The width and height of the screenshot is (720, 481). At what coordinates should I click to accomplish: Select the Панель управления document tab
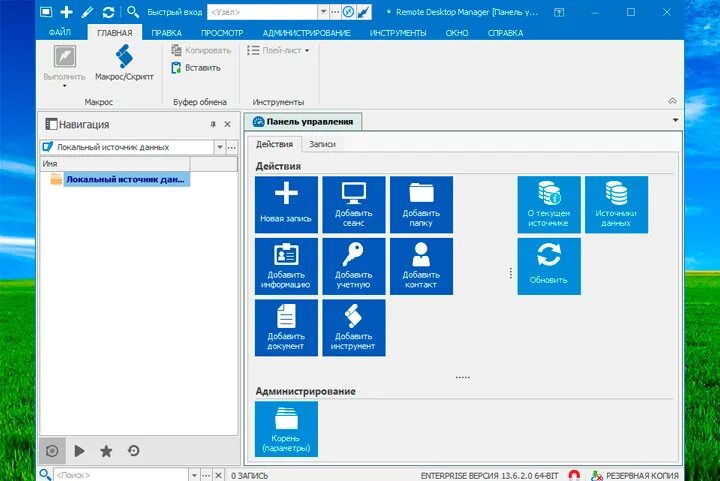pos(303,122)
